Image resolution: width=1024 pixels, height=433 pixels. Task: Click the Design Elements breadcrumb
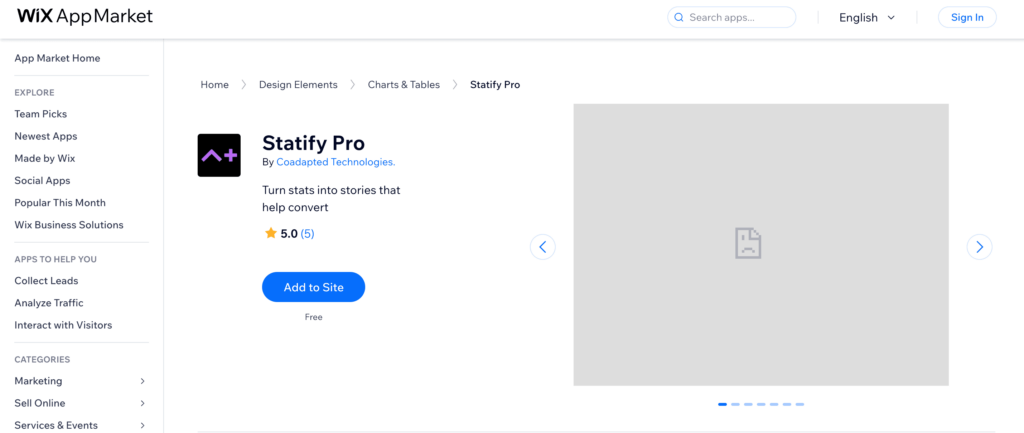click(x=298, y=84)
